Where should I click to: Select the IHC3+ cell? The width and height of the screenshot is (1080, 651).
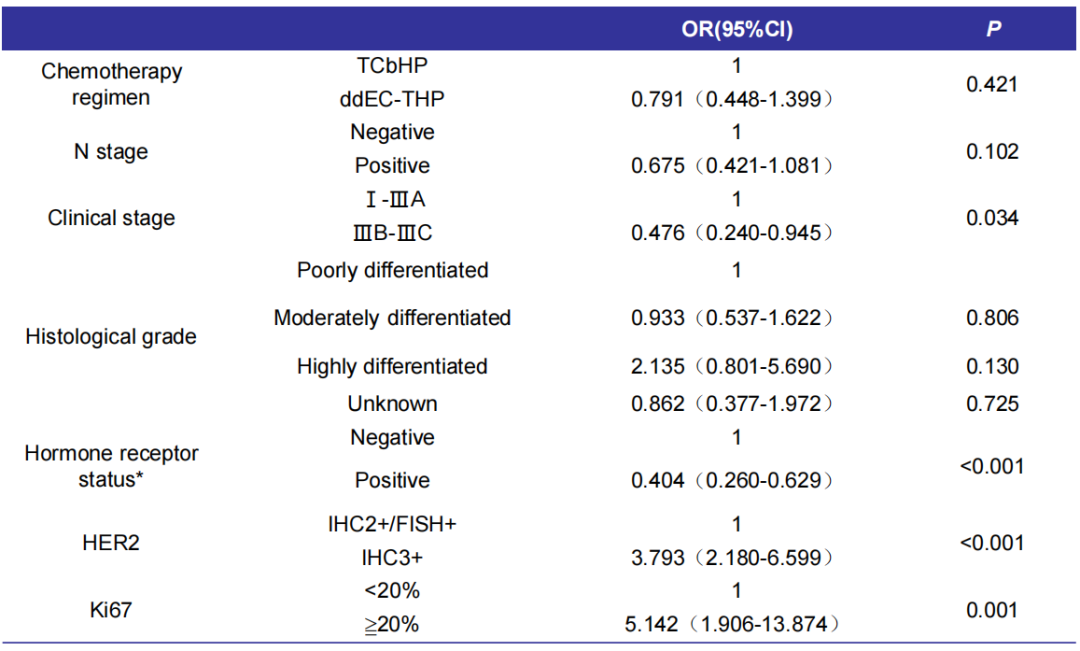pos(392,557)
